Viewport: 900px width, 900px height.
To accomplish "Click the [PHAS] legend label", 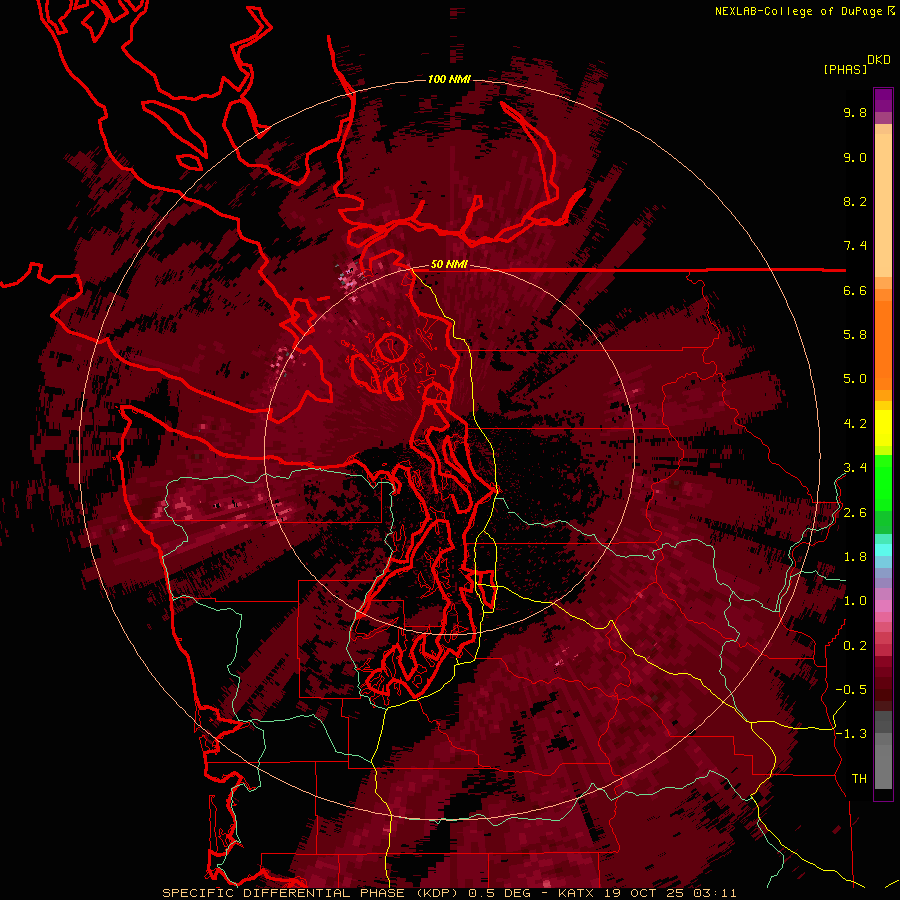I will coord(845,70).
